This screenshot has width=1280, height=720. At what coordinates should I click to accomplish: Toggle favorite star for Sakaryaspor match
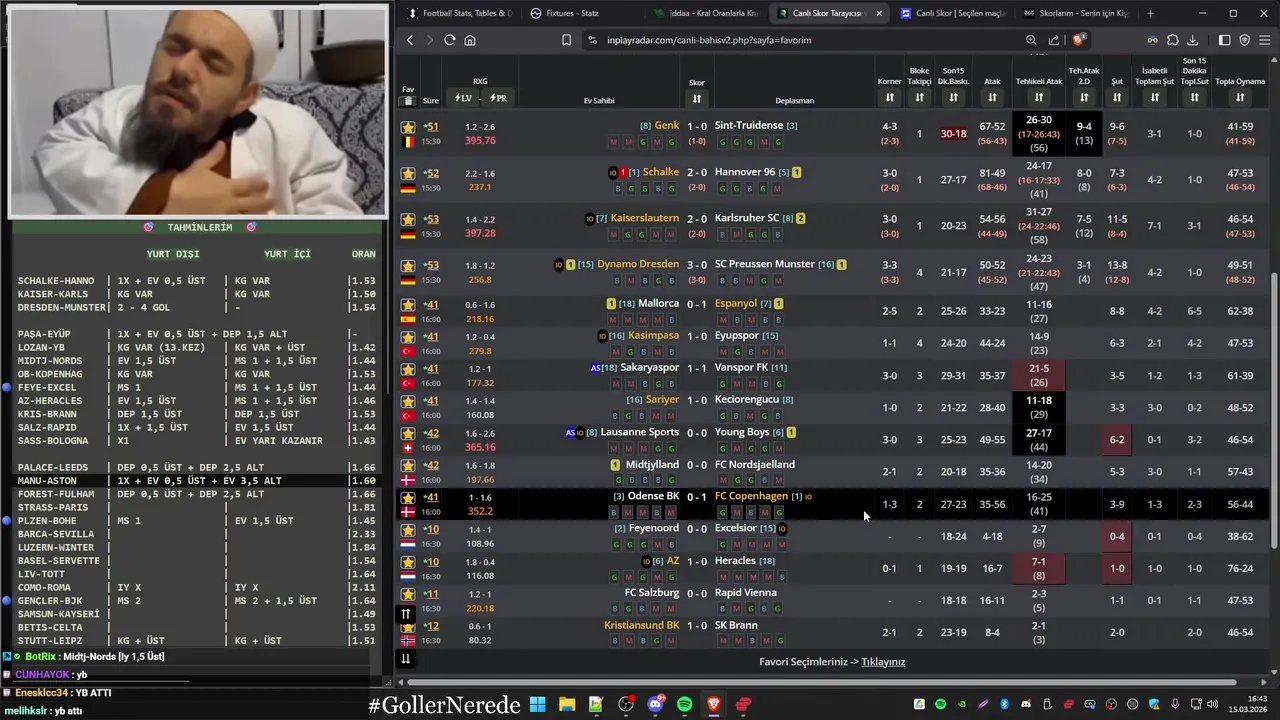(x=408, y=369)
